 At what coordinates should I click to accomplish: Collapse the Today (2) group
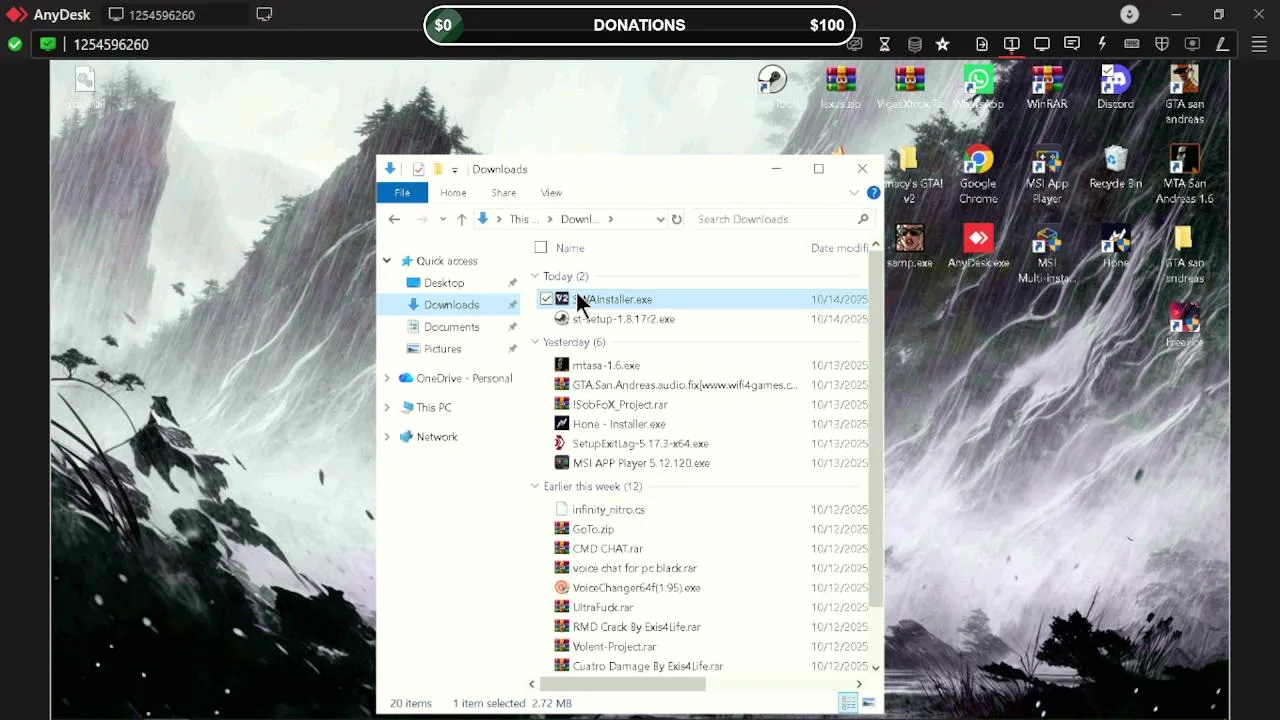(x=535, y=276)
